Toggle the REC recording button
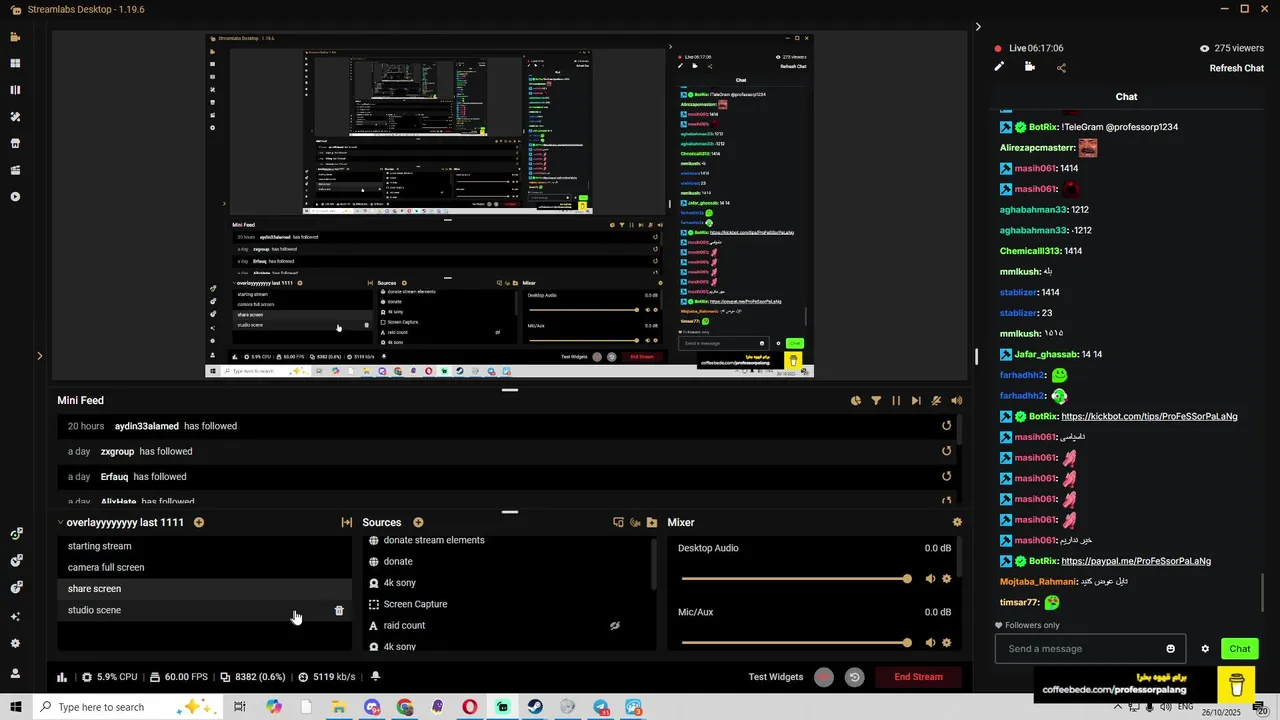 coord(823,677)
